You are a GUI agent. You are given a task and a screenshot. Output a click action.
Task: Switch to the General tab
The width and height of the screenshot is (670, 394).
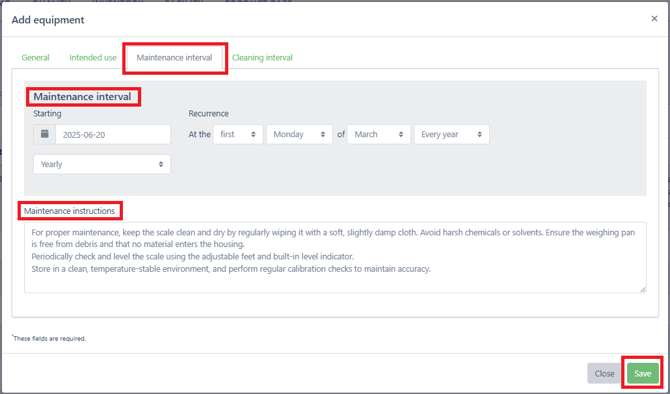point(35,58)
